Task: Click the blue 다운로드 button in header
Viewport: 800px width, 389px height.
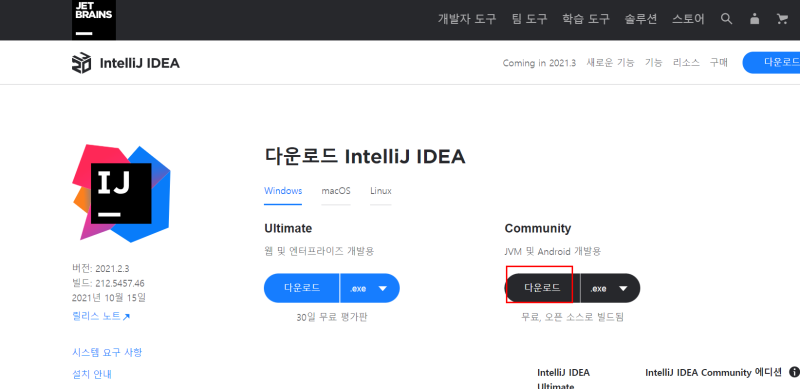Action: pyautogui.click(x=771, y=62)
